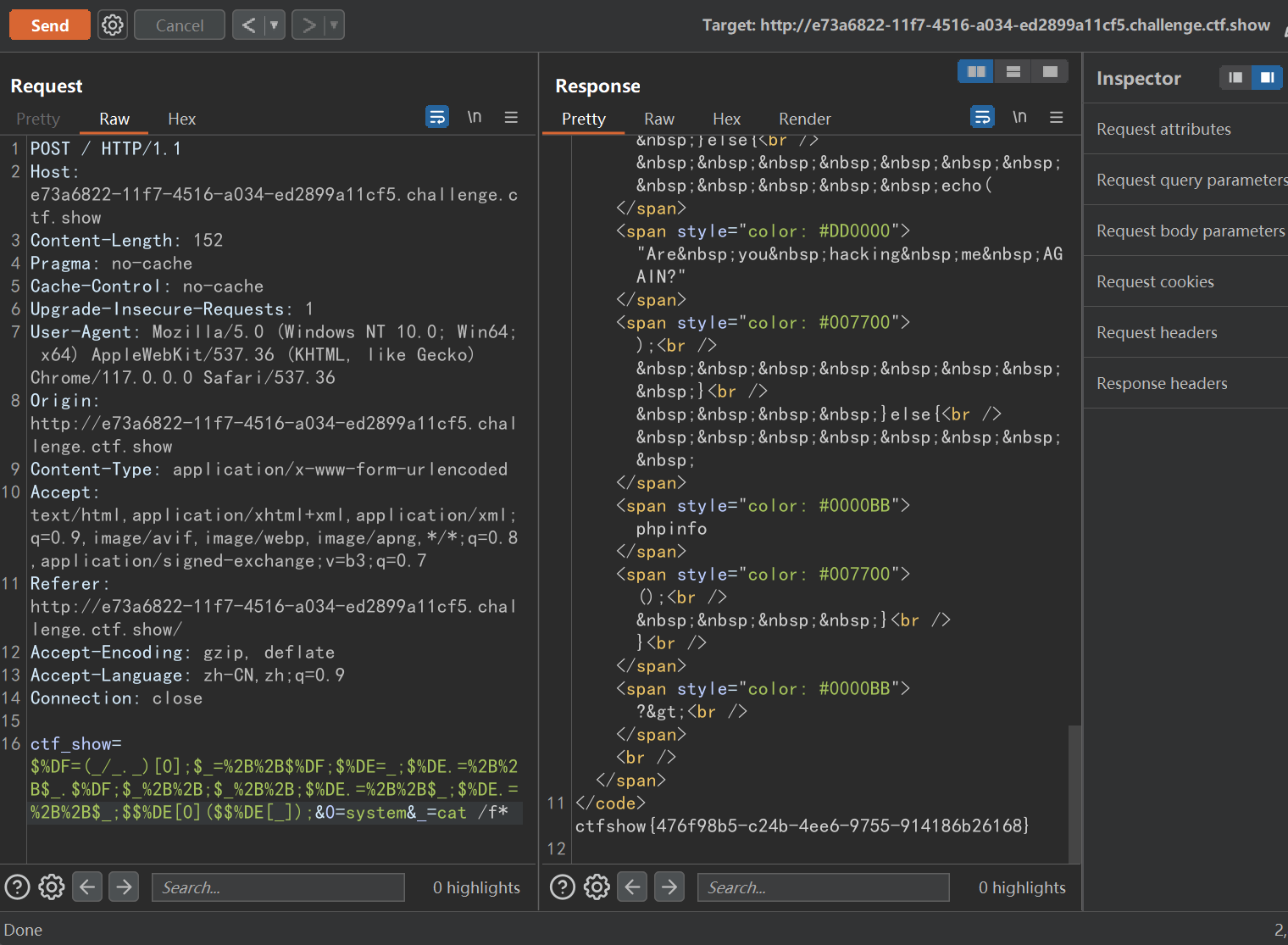Switch the Request pane to the Pretty tab
The image size is (1288, 945).
(x=38, y=119)
